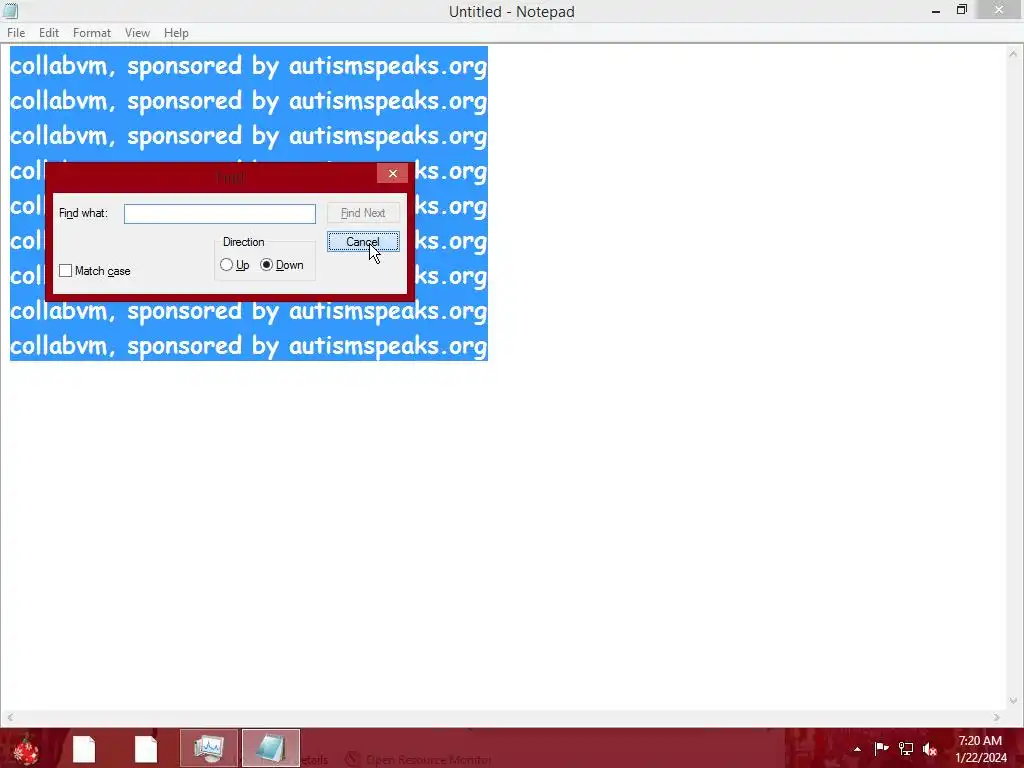Click the Find Next button
The image size is (1024, 768).
363,213
